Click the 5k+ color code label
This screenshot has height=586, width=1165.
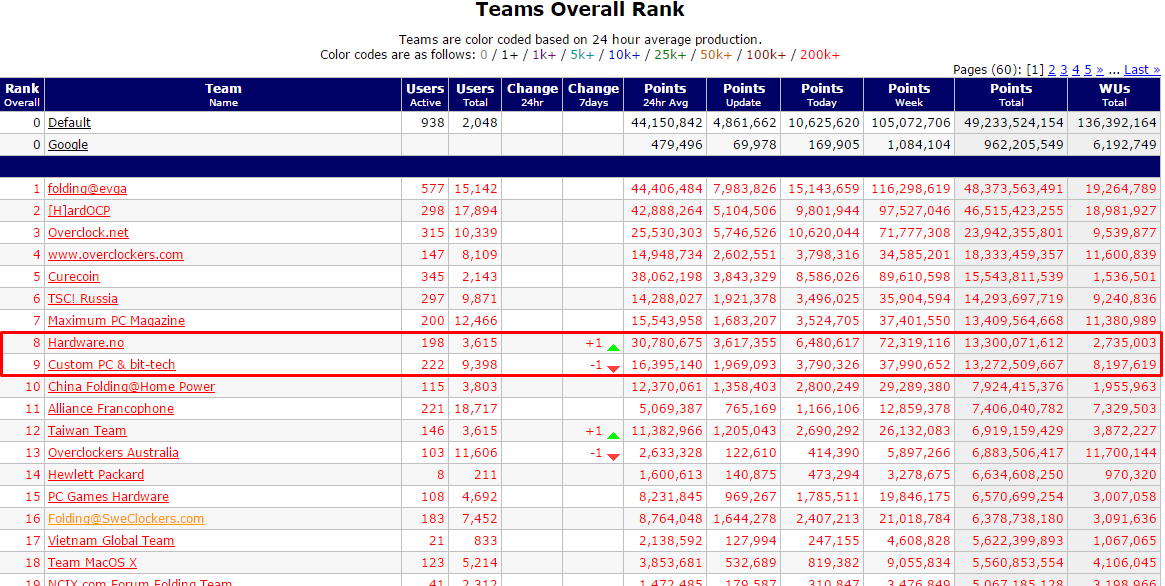coord(582,55)
